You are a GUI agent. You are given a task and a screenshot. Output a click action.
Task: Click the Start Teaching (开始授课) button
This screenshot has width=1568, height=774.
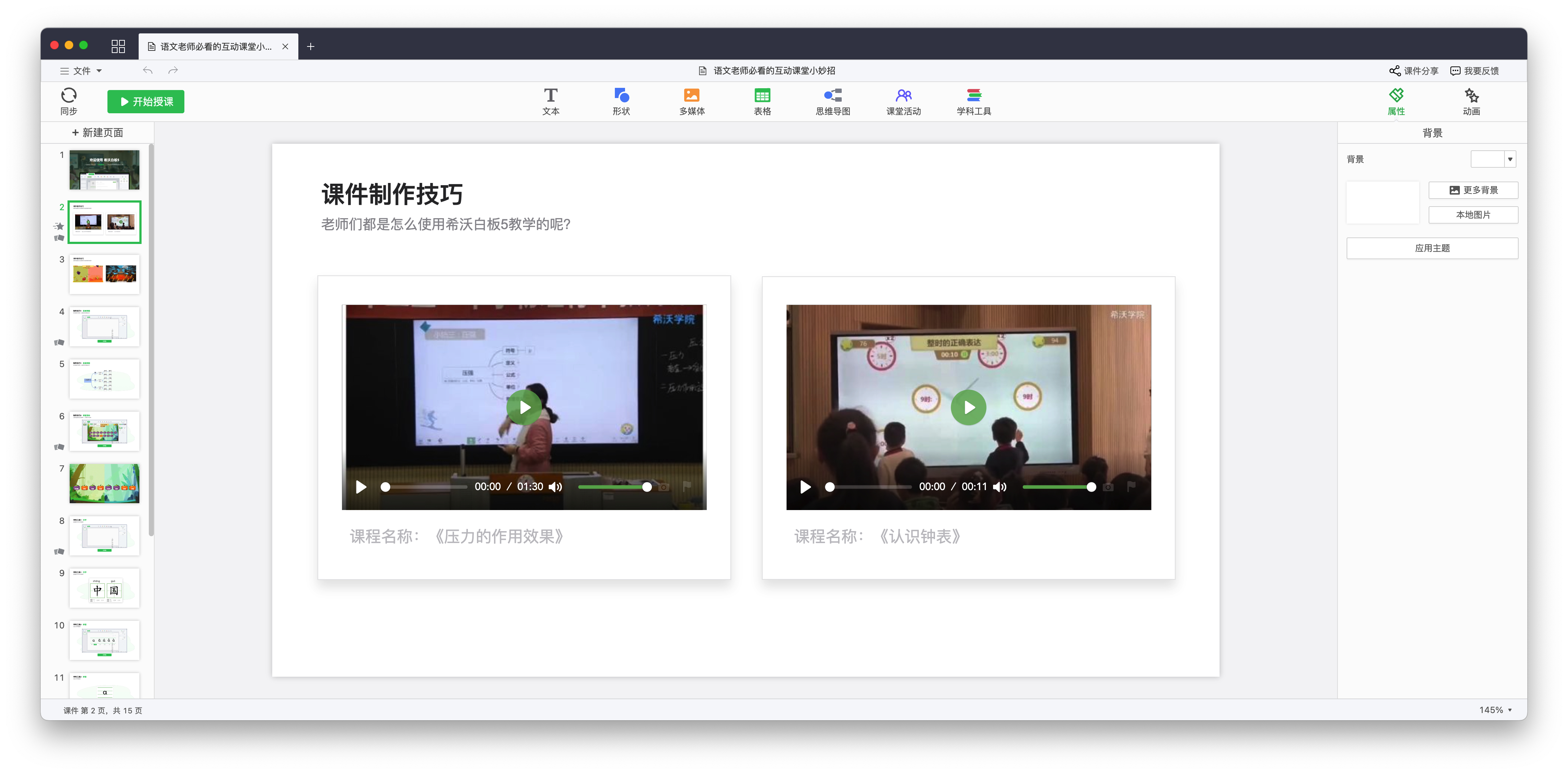click(146, 102)
